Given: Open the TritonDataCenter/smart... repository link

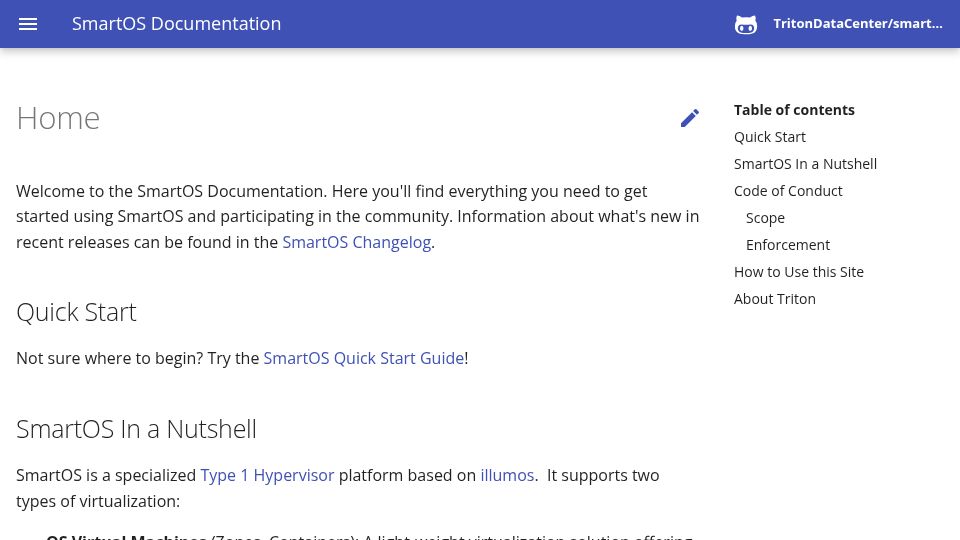Looking at the screenshot, I should [x=858, y=24].
